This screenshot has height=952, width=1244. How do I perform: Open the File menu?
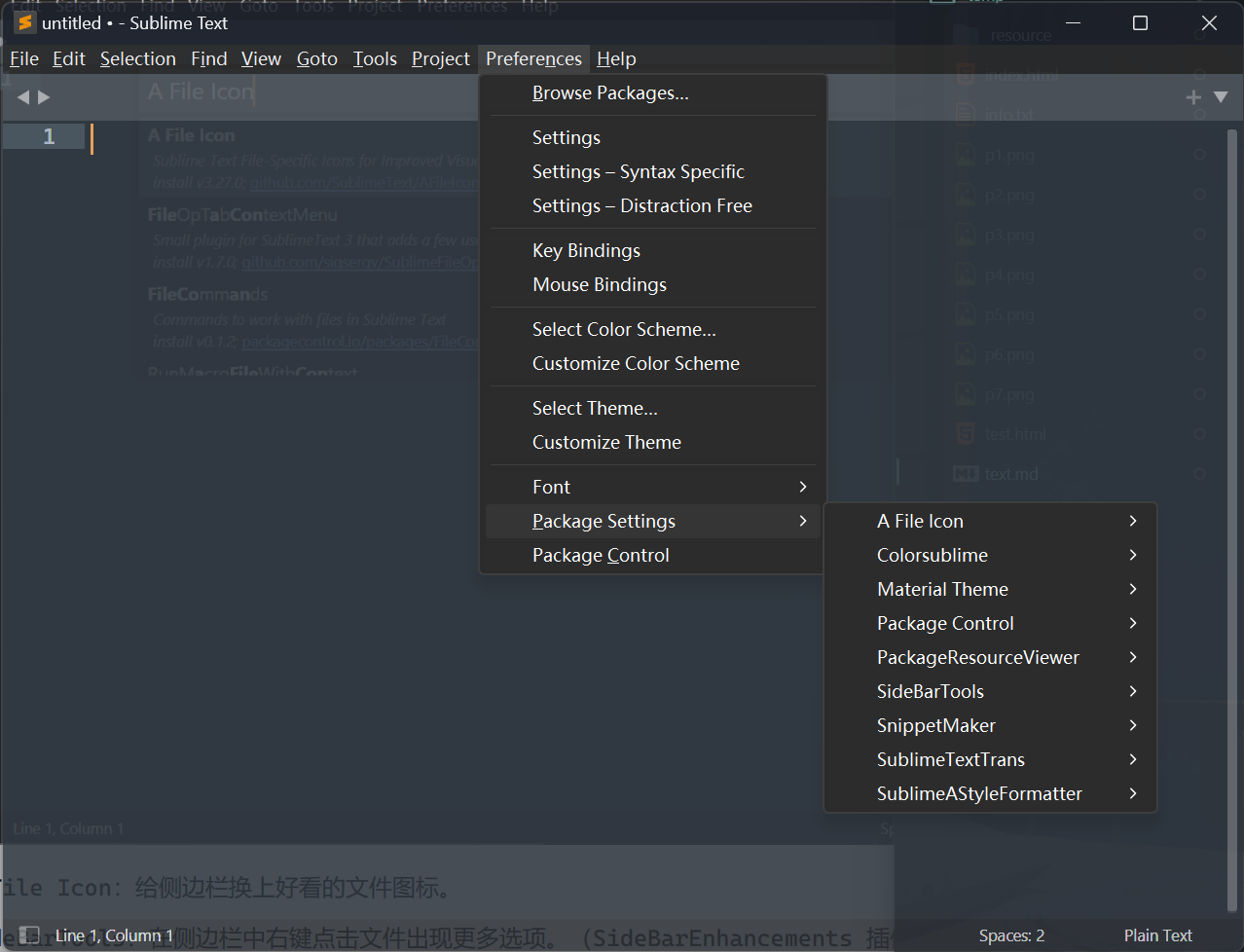24,59
